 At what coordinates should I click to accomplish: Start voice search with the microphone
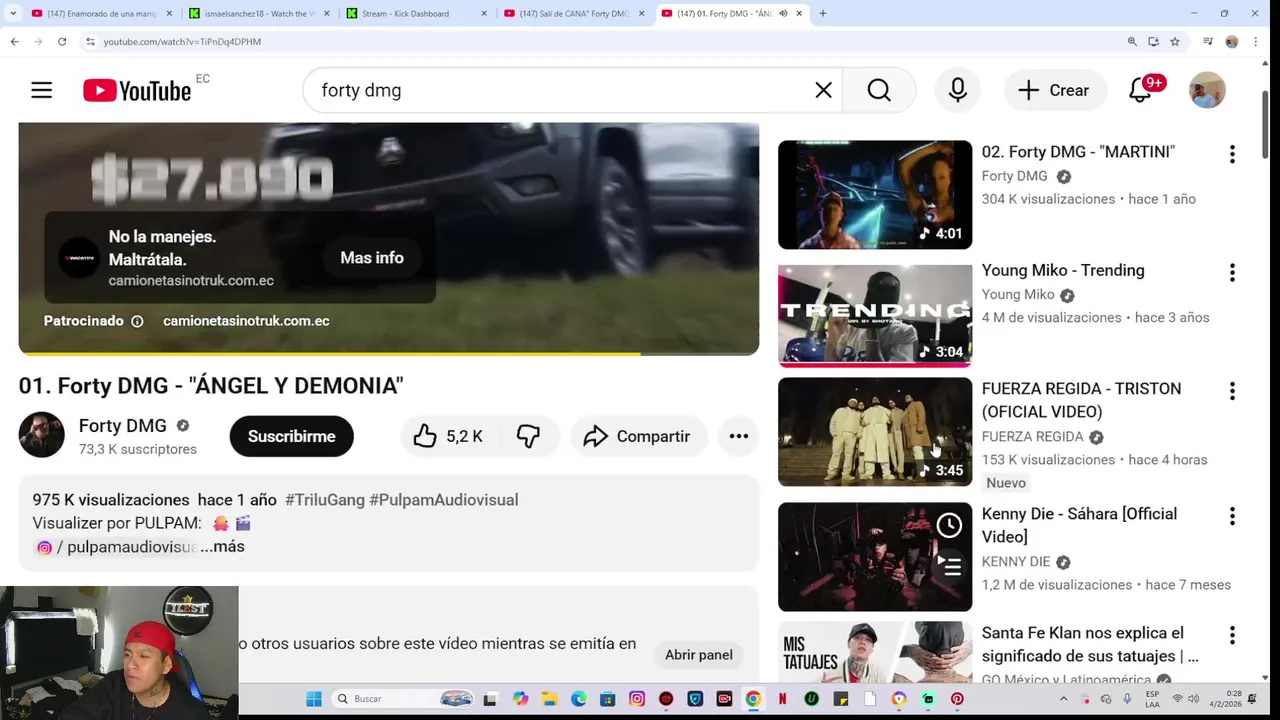pos(958,90)
